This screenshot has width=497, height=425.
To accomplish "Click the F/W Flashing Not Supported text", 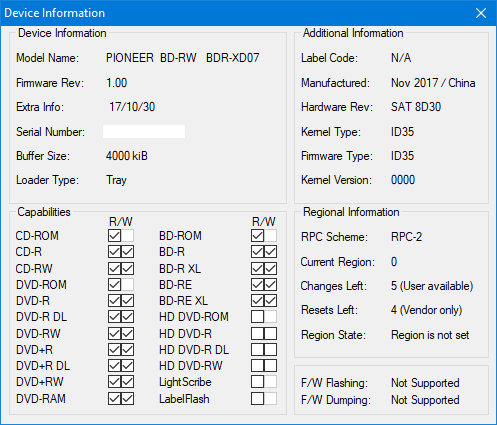I will [x=425, y=383].
